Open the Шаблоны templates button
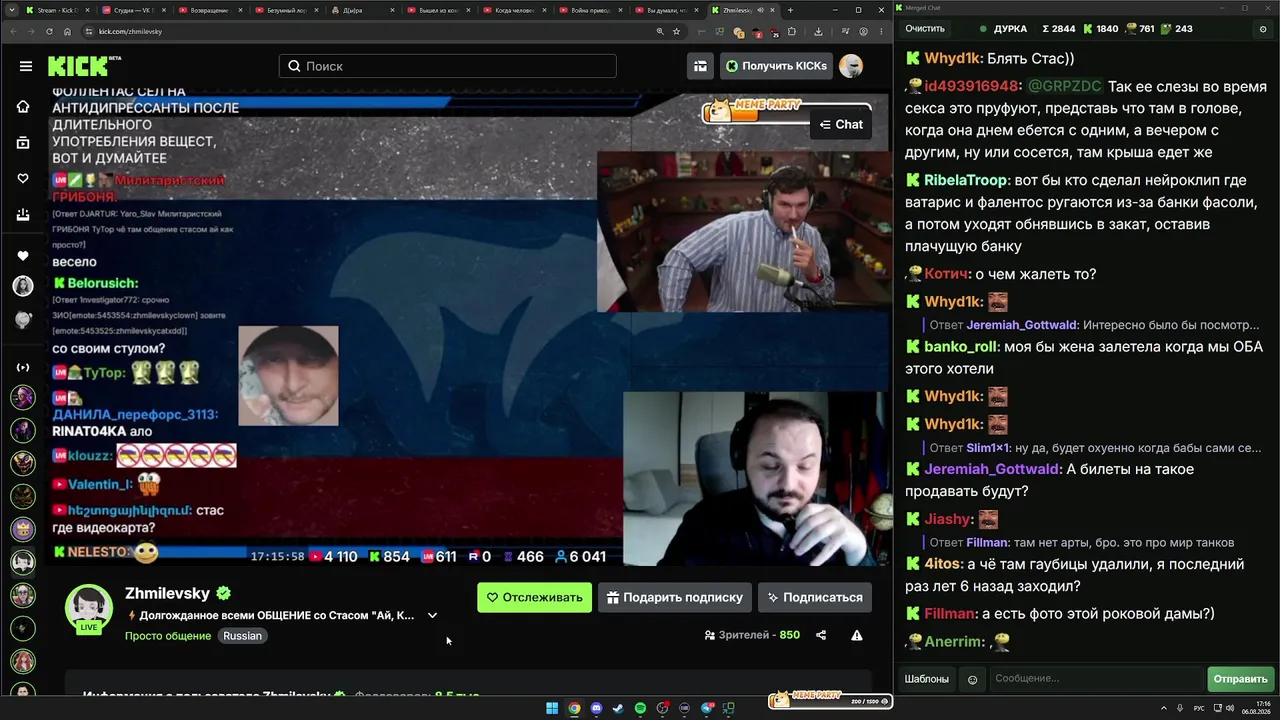This screenshot has height=720, width=1280. pyautogui.click(x=927, y=679)
